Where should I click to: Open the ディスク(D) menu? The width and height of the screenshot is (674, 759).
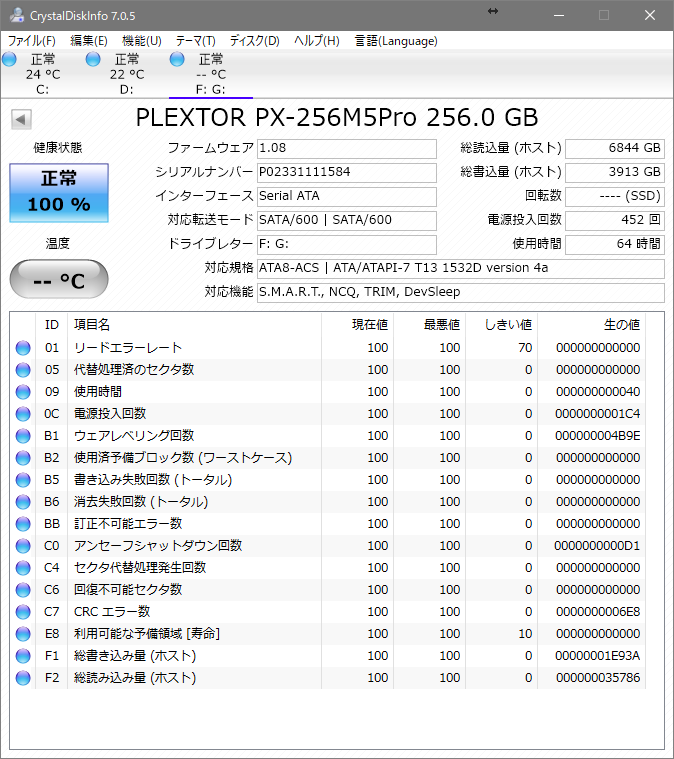coord(255,41)
